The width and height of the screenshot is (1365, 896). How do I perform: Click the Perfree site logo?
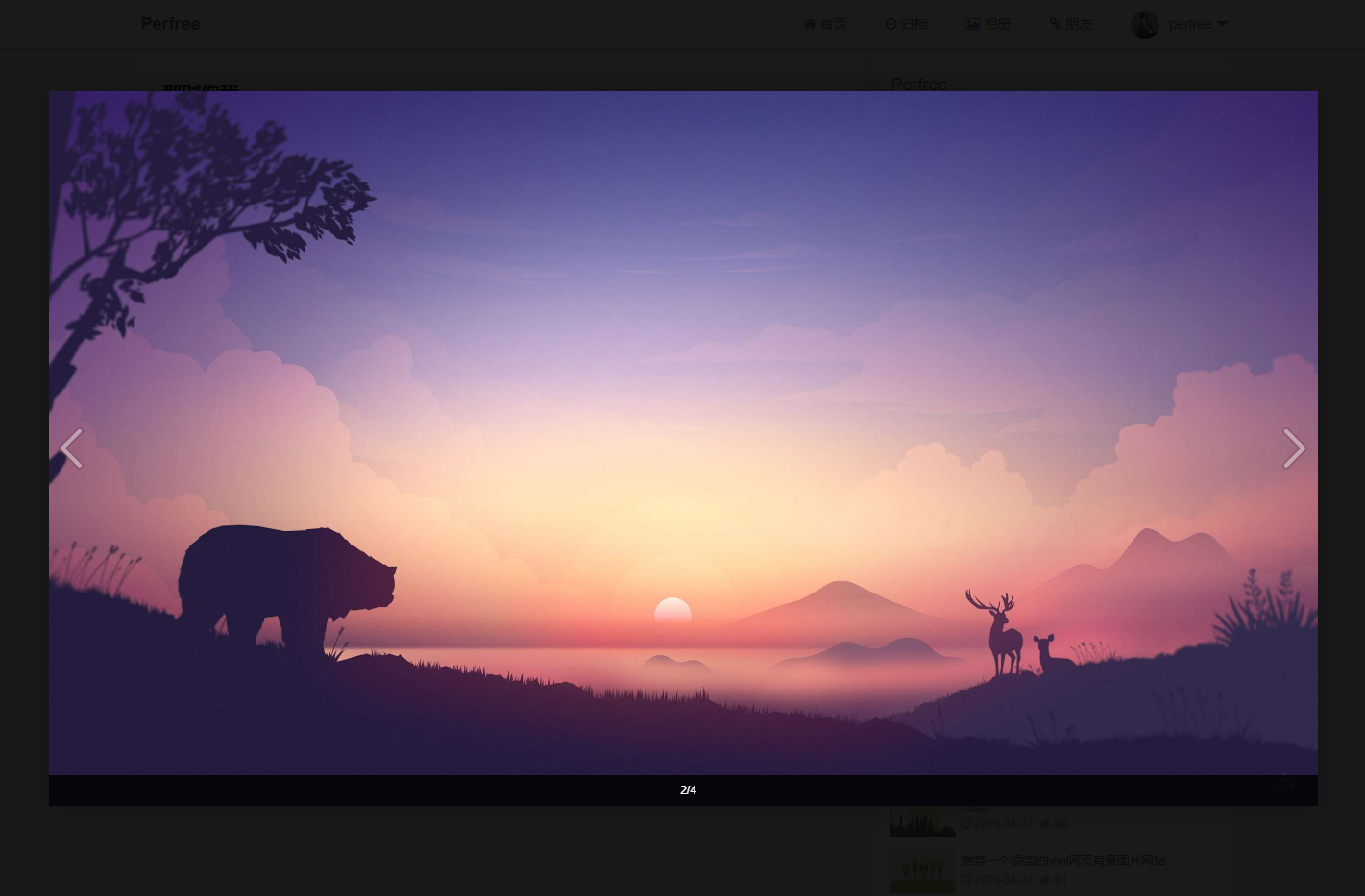[170, 24]
